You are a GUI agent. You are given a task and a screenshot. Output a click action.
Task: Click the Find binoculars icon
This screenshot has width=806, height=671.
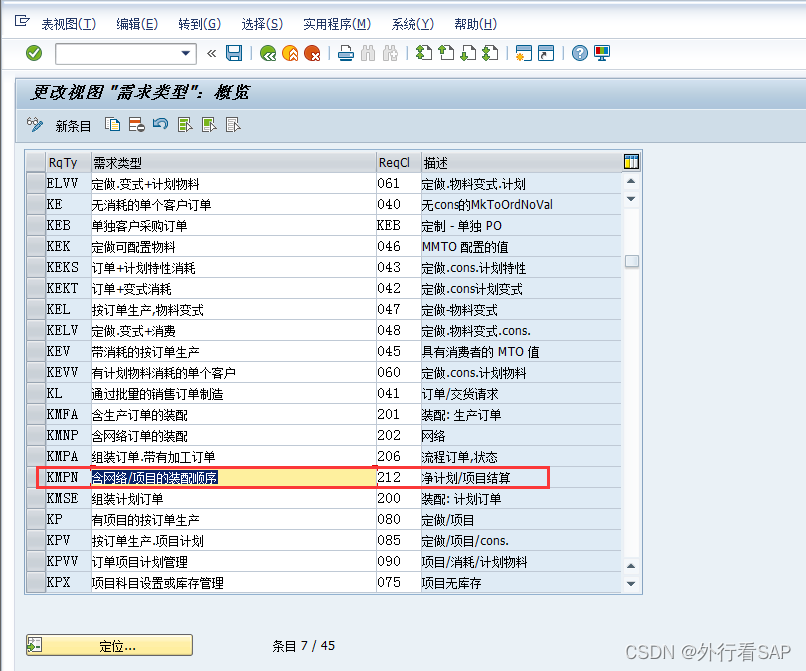click(368, 53)
